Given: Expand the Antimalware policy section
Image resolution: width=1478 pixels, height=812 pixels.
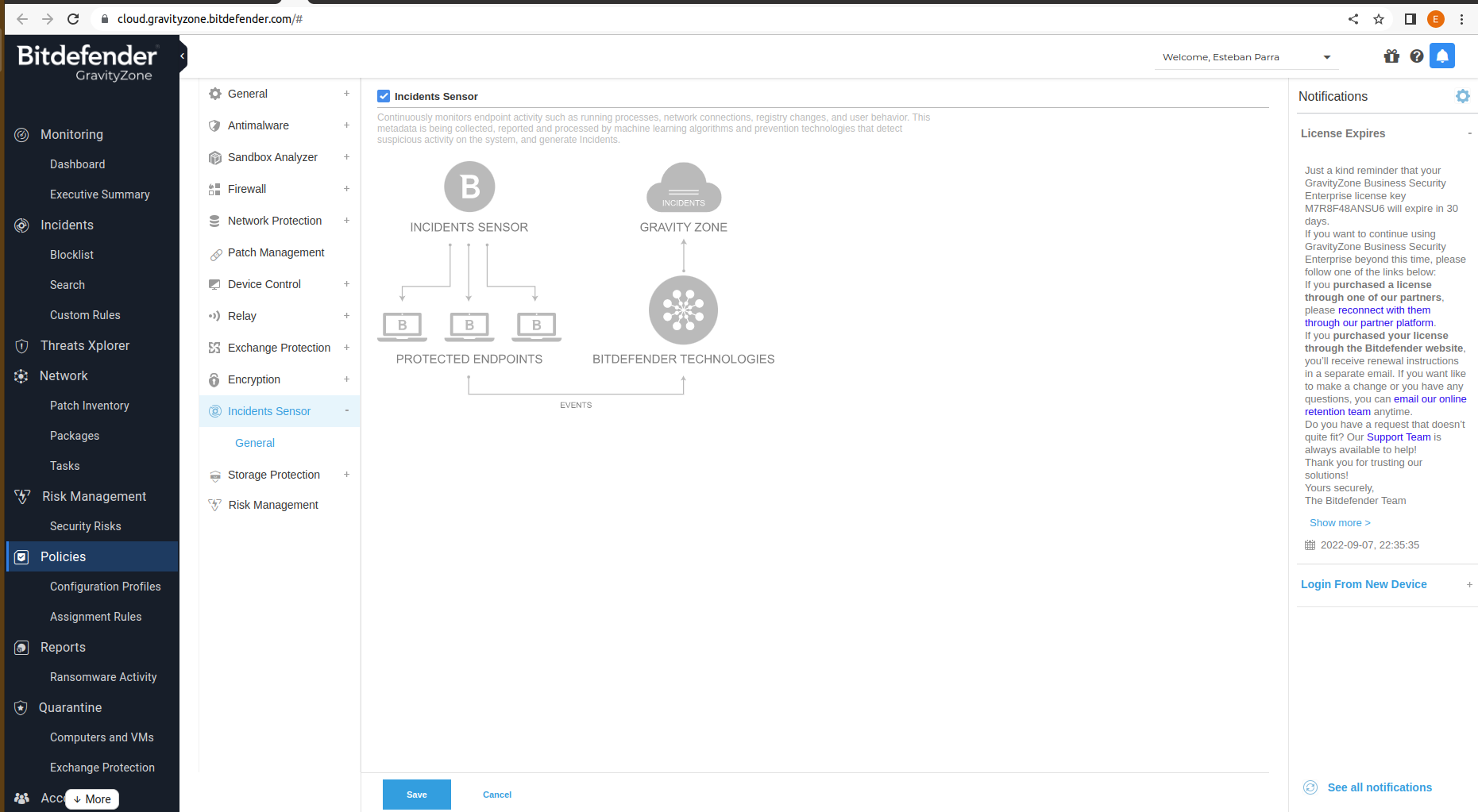Looking at the screenshot, I should pyautogui.click(x=346, y=125).
